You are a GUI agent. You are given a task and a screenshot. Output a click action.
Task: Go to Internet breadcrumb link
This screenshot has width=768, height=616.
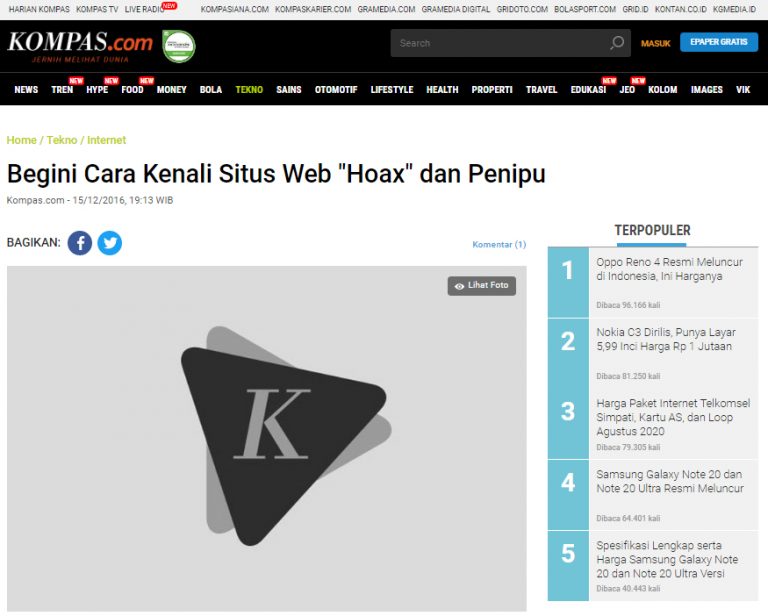coord(106,140)
